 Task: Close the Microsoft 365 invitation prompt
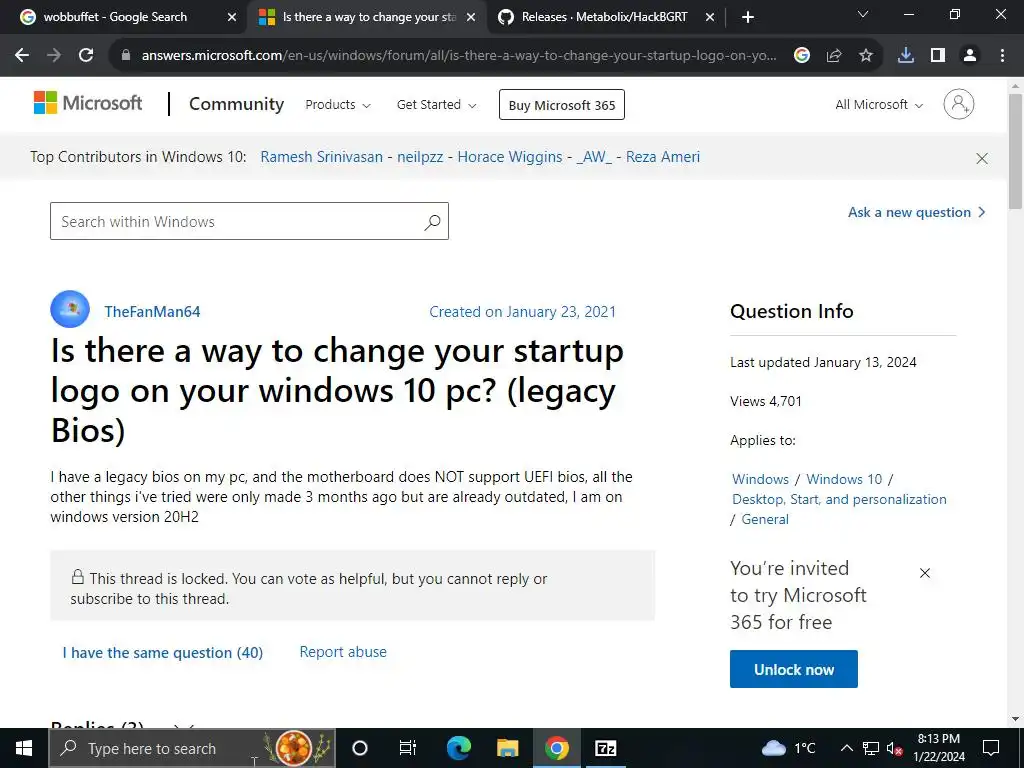coord(925,573)
